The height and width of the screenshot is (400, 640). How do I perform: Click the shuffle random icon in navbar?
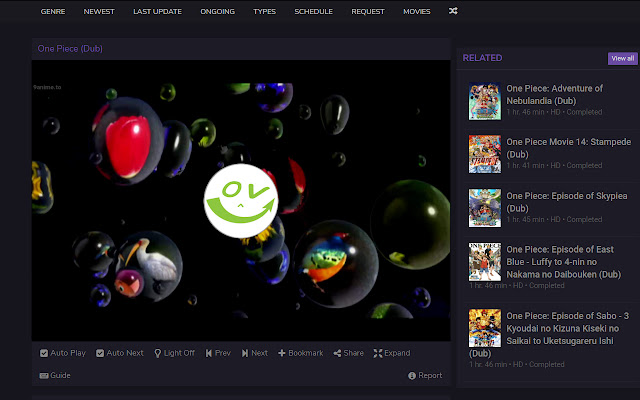coord(453,12)
